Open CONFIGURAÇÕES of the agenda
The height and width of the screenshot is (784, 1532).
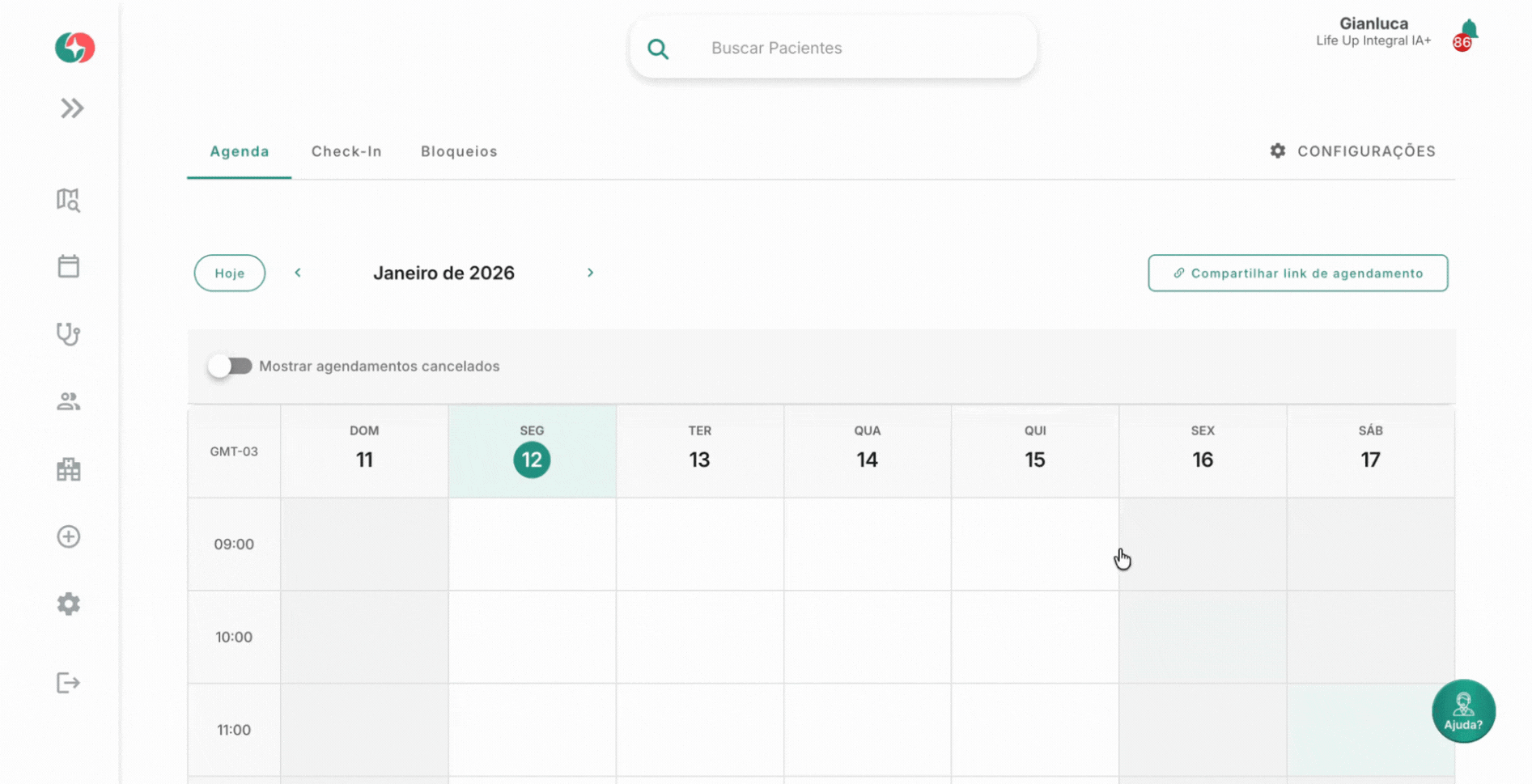(1353, 151)
